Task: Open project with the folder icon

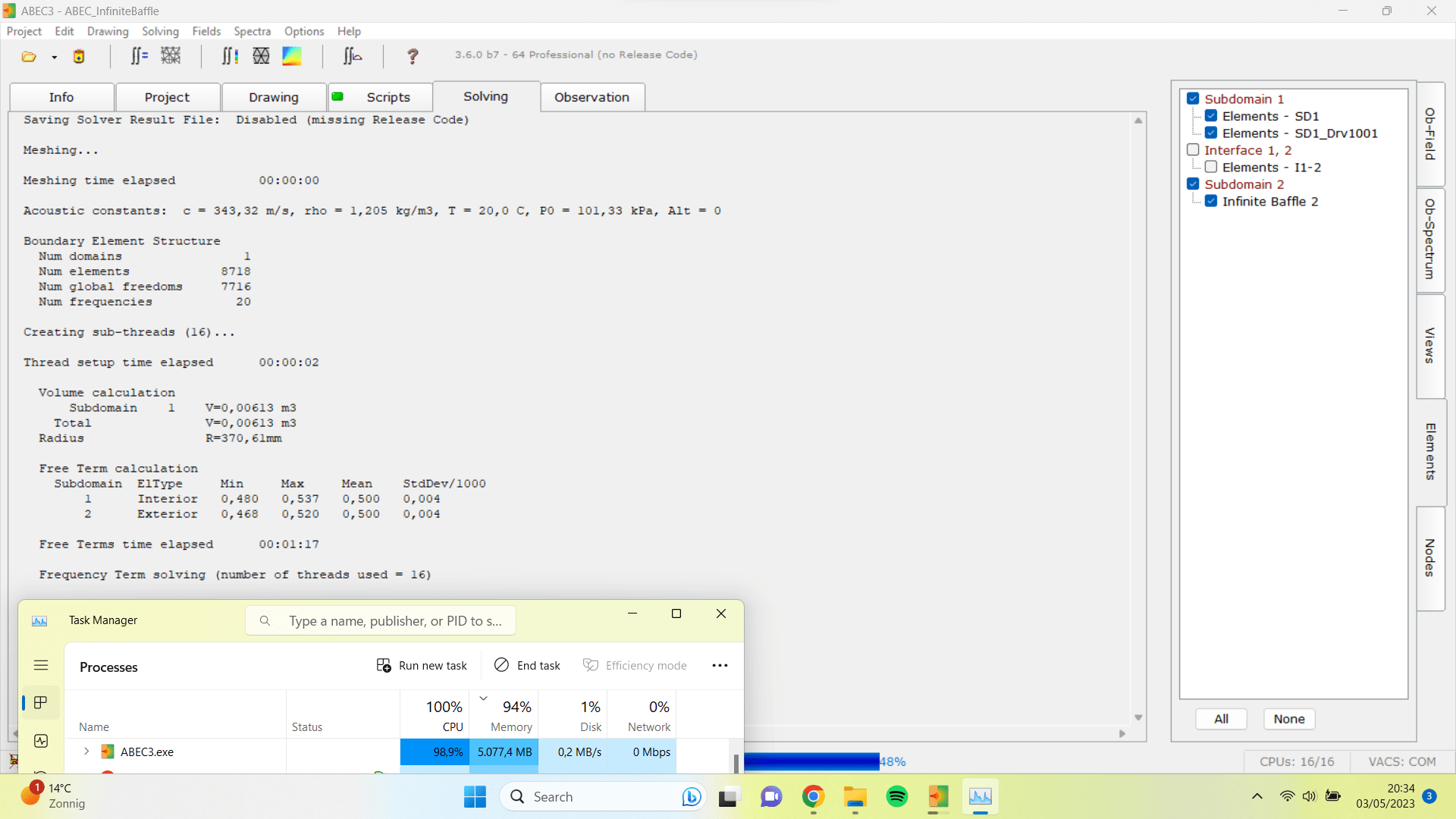Action: pyautogui.click(x=29, y=56)
